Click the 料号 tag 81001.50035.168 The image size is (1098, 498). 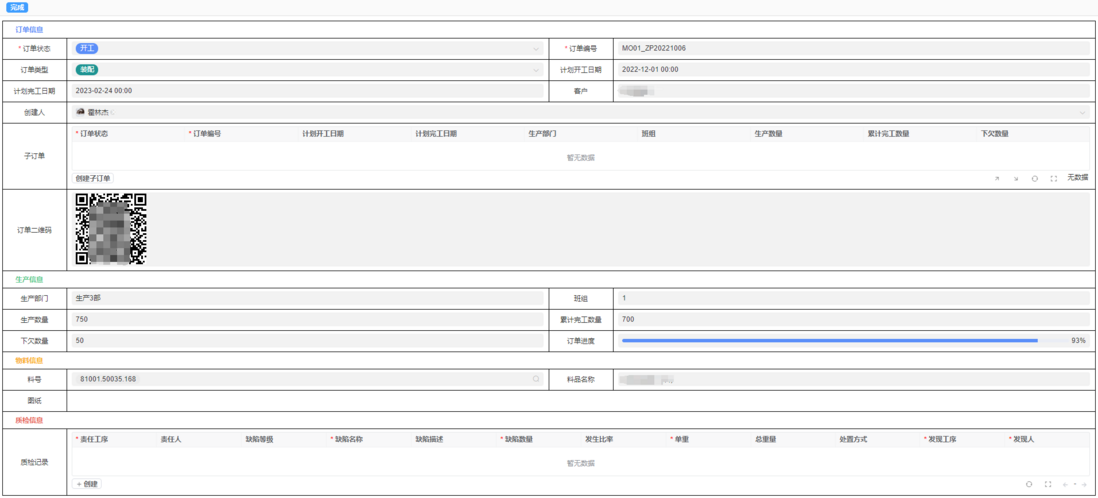pos(108,379)
